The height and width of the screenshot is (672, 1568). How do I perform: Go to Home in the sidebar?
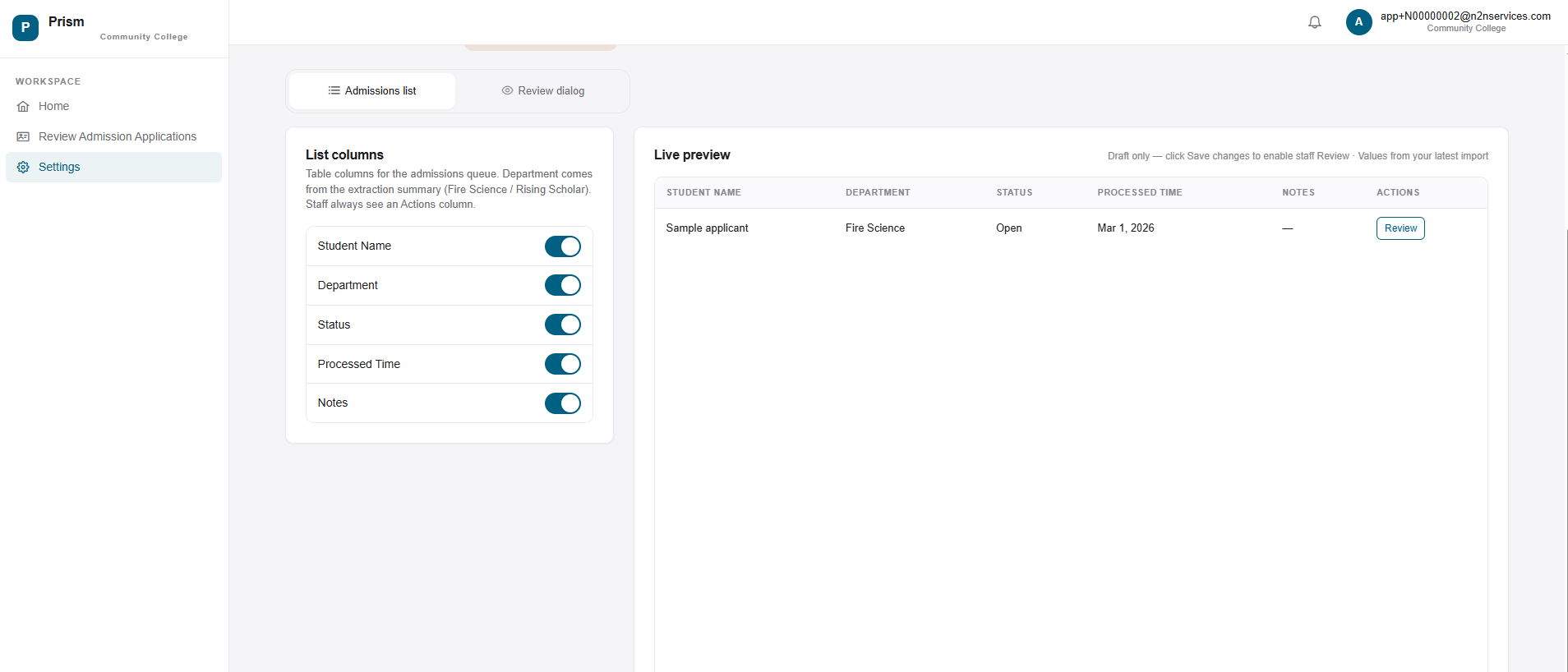[x=114, y=107]
